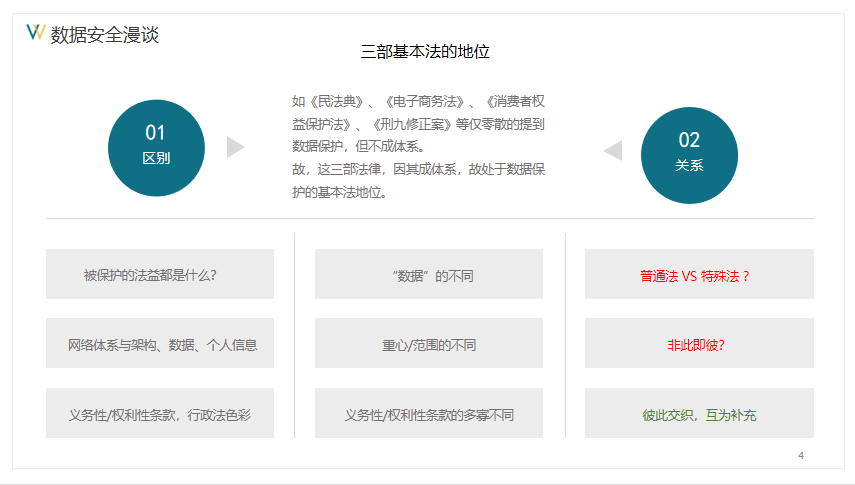Click 网络体系与架构、数据、个人信息 box
855x485 pixels.
[160, 344]
